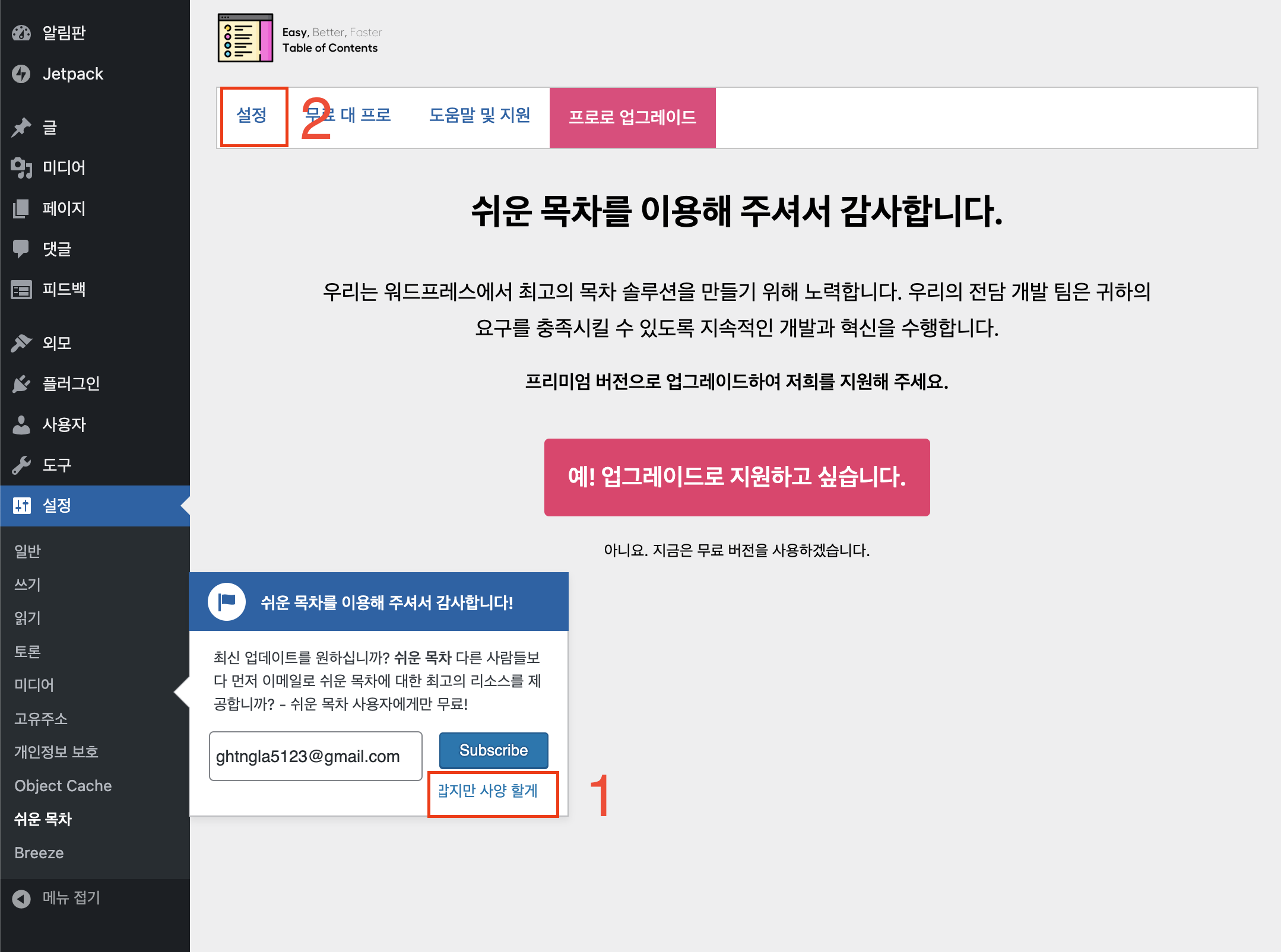Viewport: 1281px width, 952px height.
Task: Open the 피드백 feedback menu
Action: [66, 290]
